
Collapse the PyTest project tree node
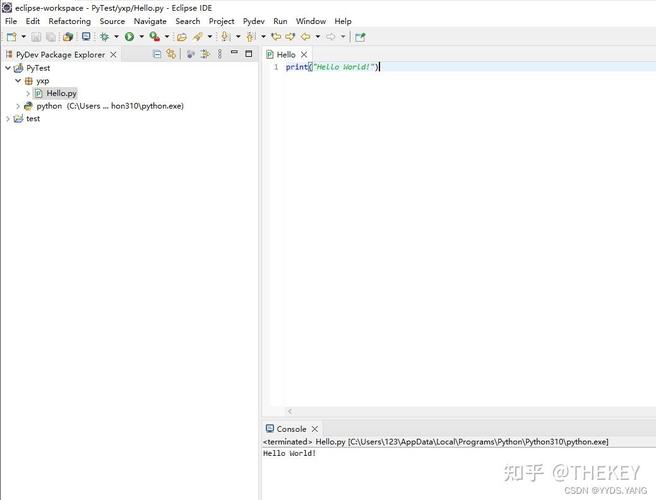pyautogui.click(x=8, y=68)
